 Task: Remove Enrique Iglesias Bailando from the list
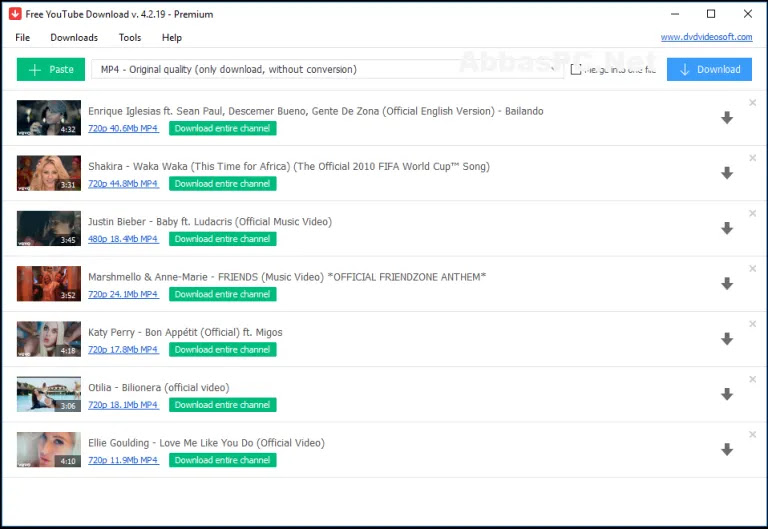click(752, 103)
